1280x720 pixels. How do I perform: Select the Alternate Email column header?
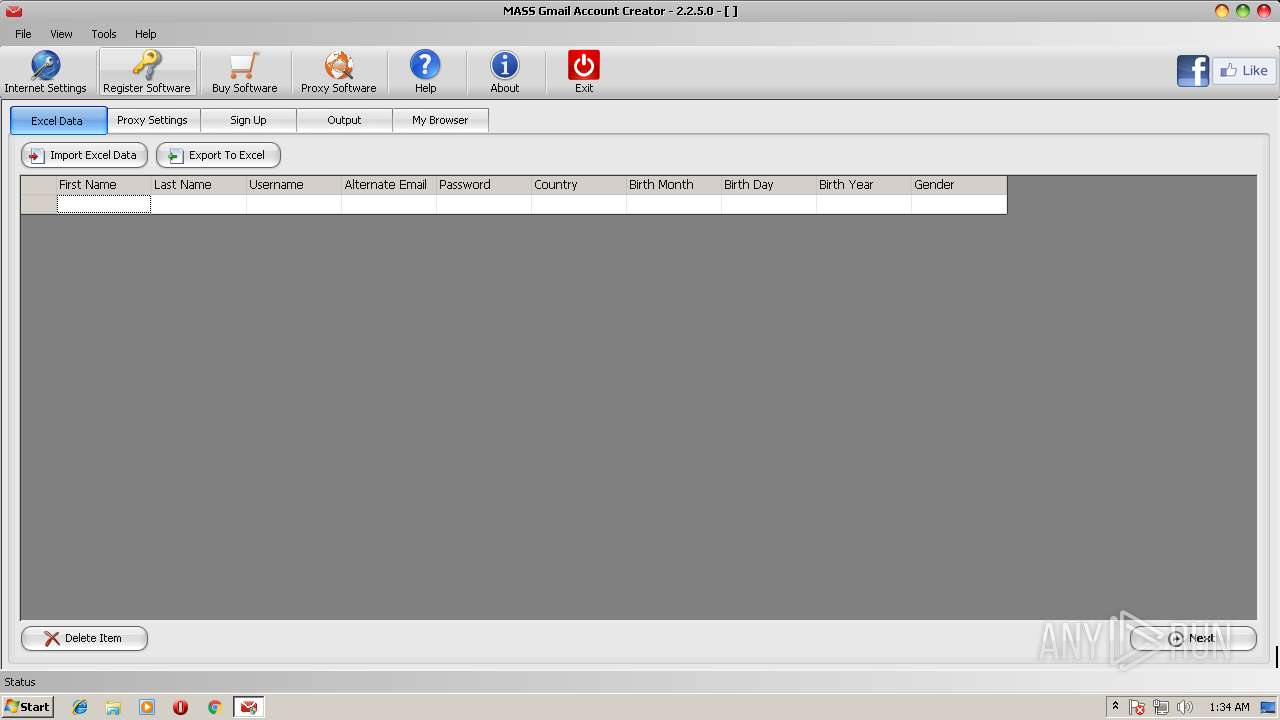[x=389, y=185]
